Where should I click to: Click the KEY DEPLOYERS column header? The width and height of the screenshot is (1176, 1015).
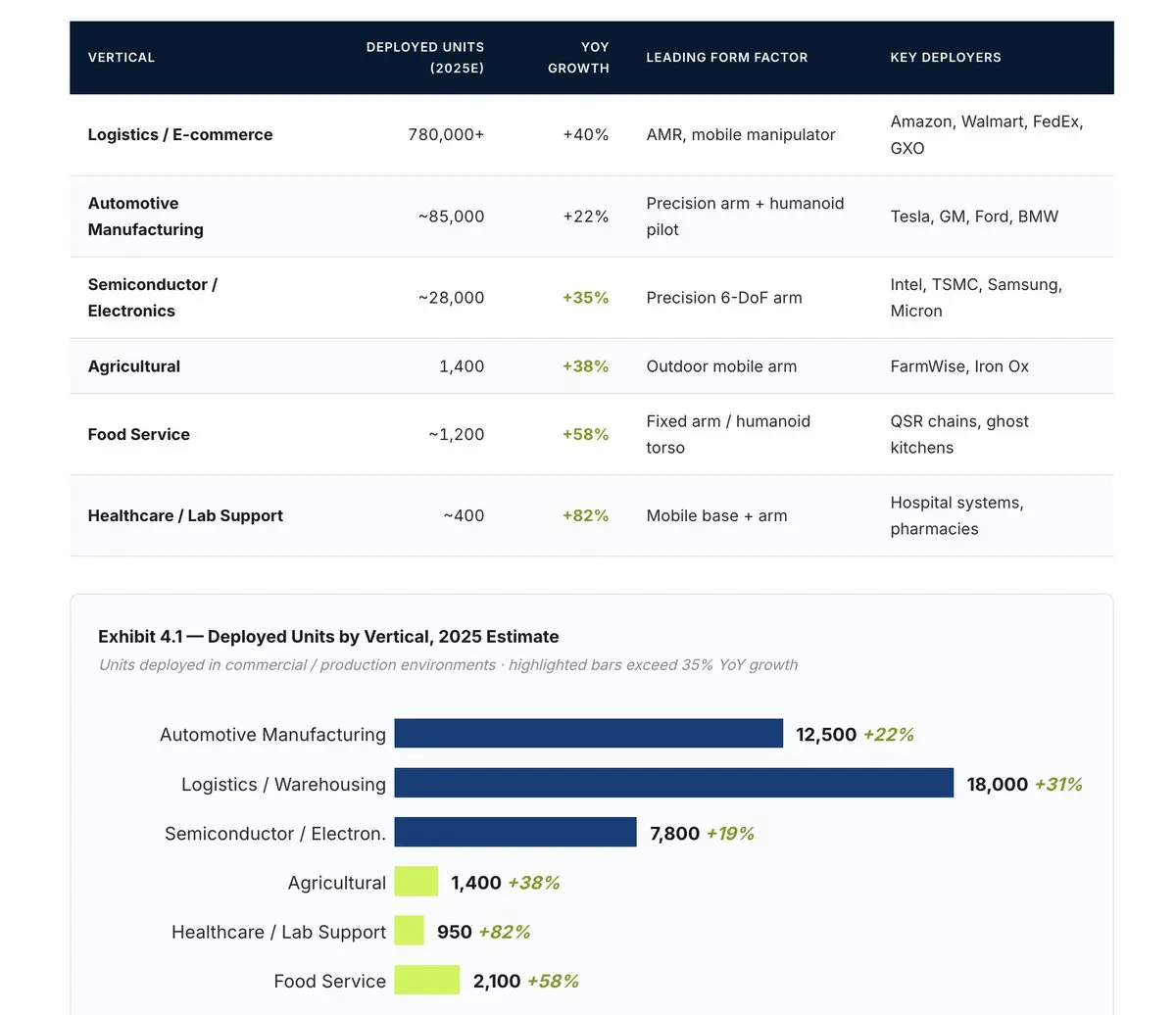pyautogui.click(x=946, y=57)
